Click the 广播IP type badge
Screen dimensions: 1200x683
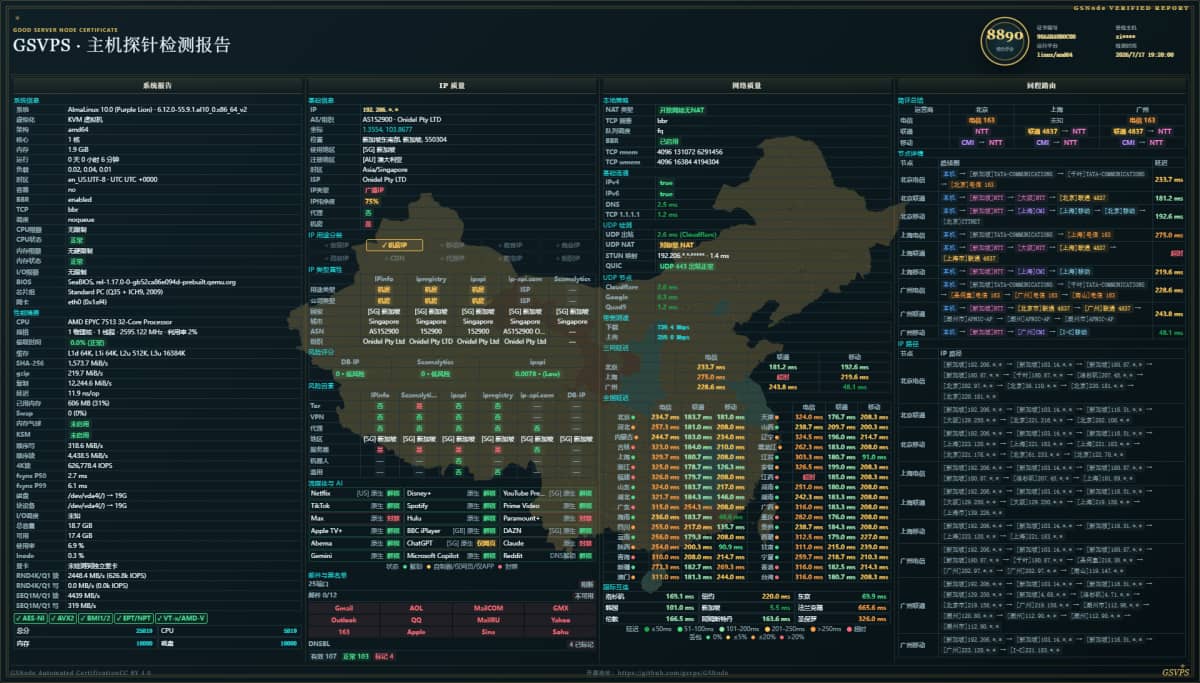pyautogui.click(x=374, y=189)
